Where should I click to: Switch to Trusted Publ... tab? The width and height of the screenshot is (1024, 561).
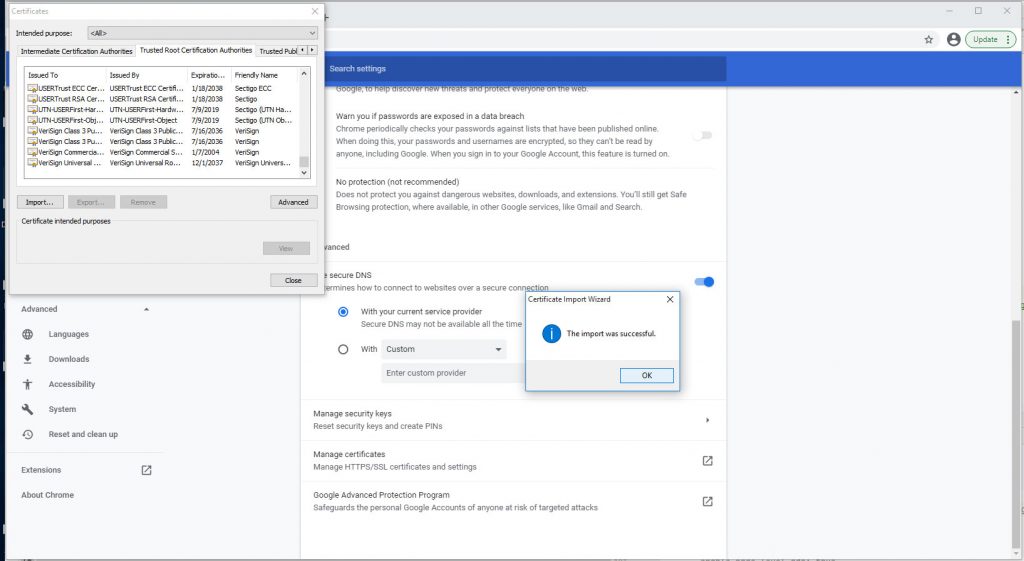tap(278, 51)
